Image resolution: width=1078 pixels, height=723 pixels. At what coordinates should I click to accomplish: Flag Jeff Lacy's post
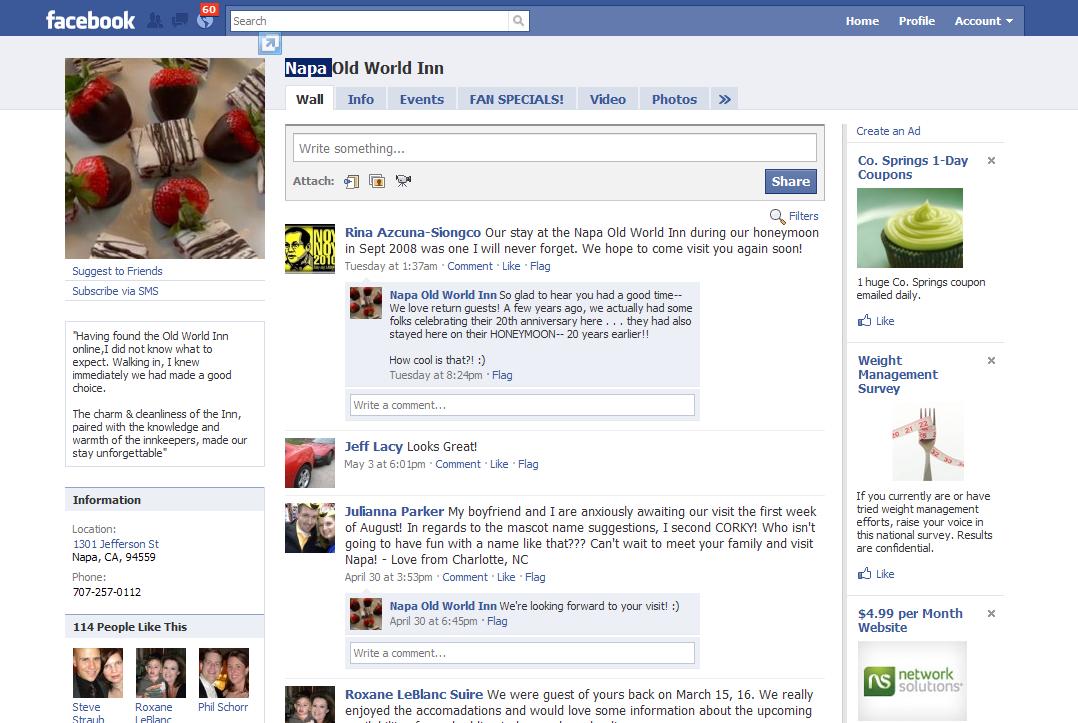pos(528,465)
